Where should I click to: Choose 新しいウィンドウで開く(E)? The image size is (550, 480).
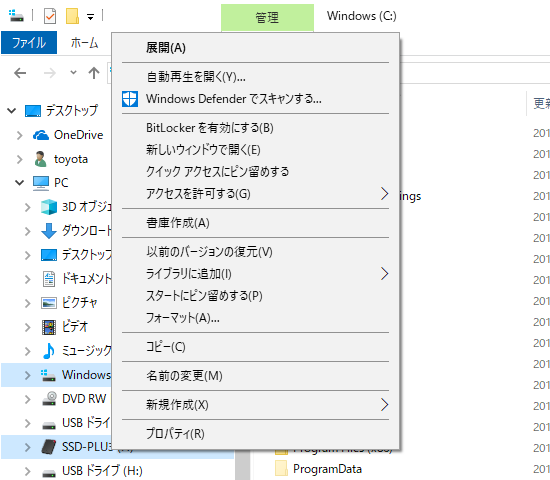tap(255, 150)
